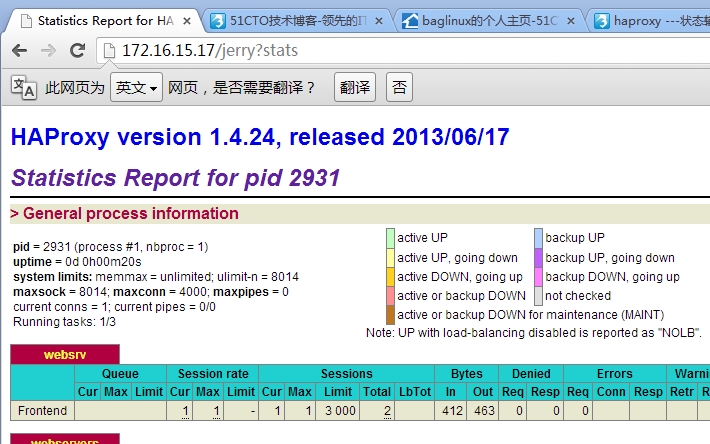Click the General process information heading
This screenshot has height=444, width=710.
click(125, 213)
